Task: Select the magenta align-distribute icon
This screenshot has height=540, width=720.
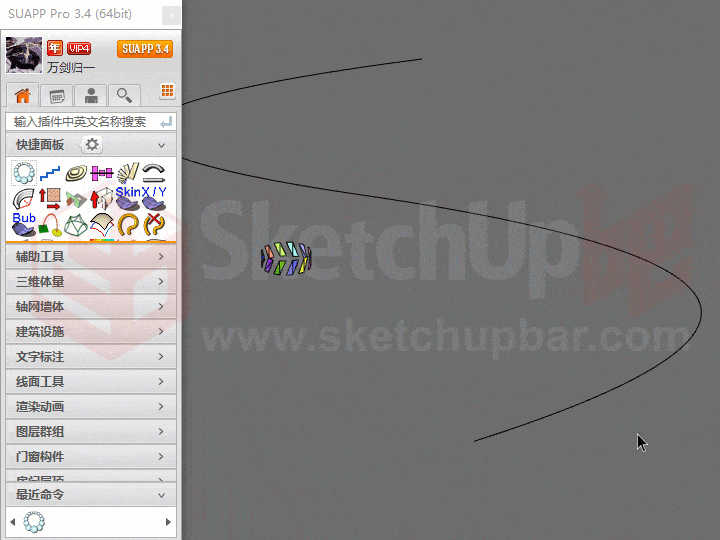Action: click(x=102, y=174)
